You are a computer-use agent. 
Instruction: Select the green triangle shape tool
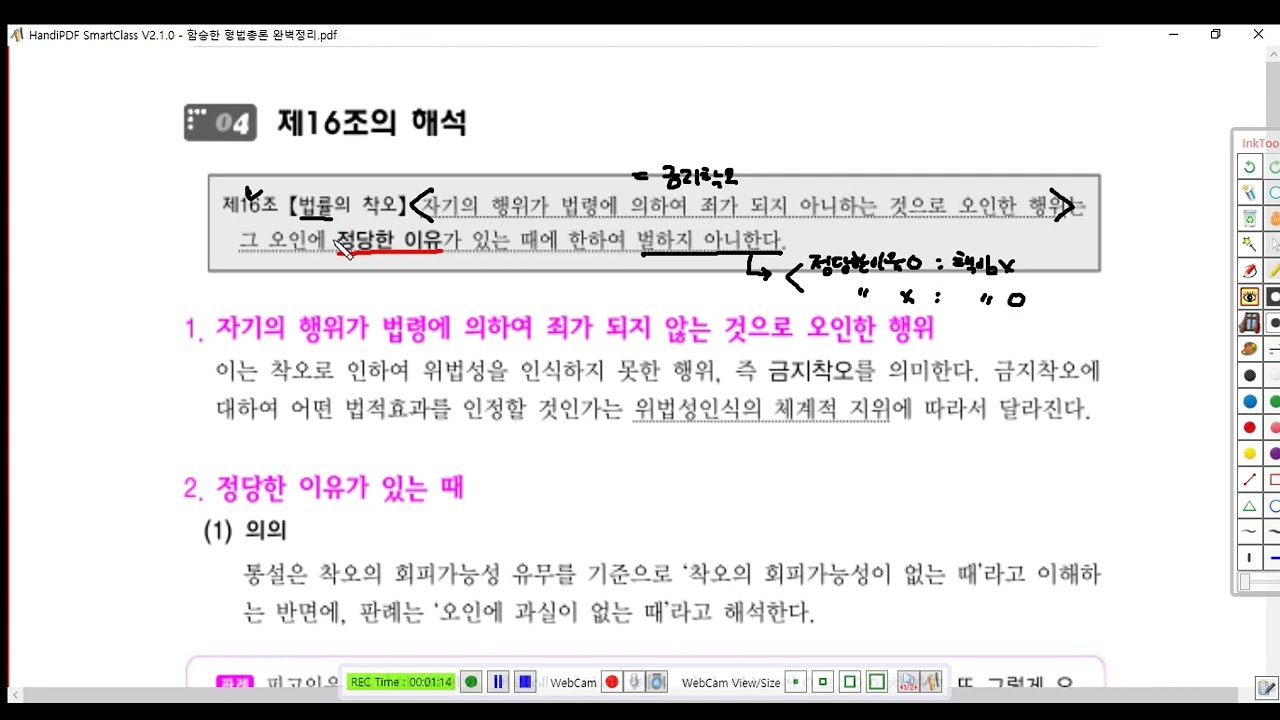tap(1249, 505)
